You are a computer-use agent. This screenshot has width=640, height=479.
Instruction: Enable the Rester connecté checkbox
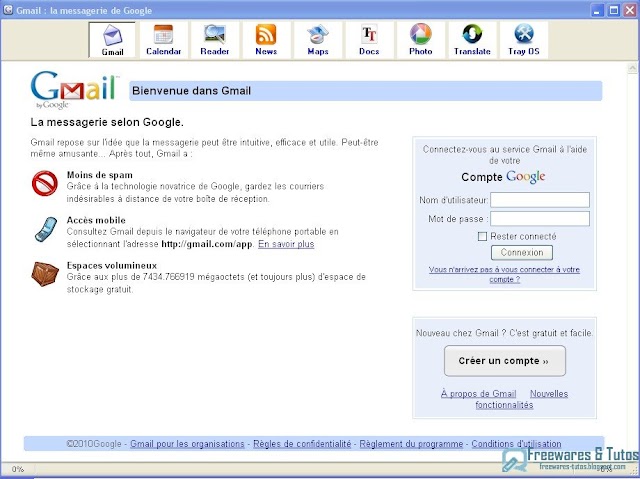pyautogui.click(x=482, y=236)
